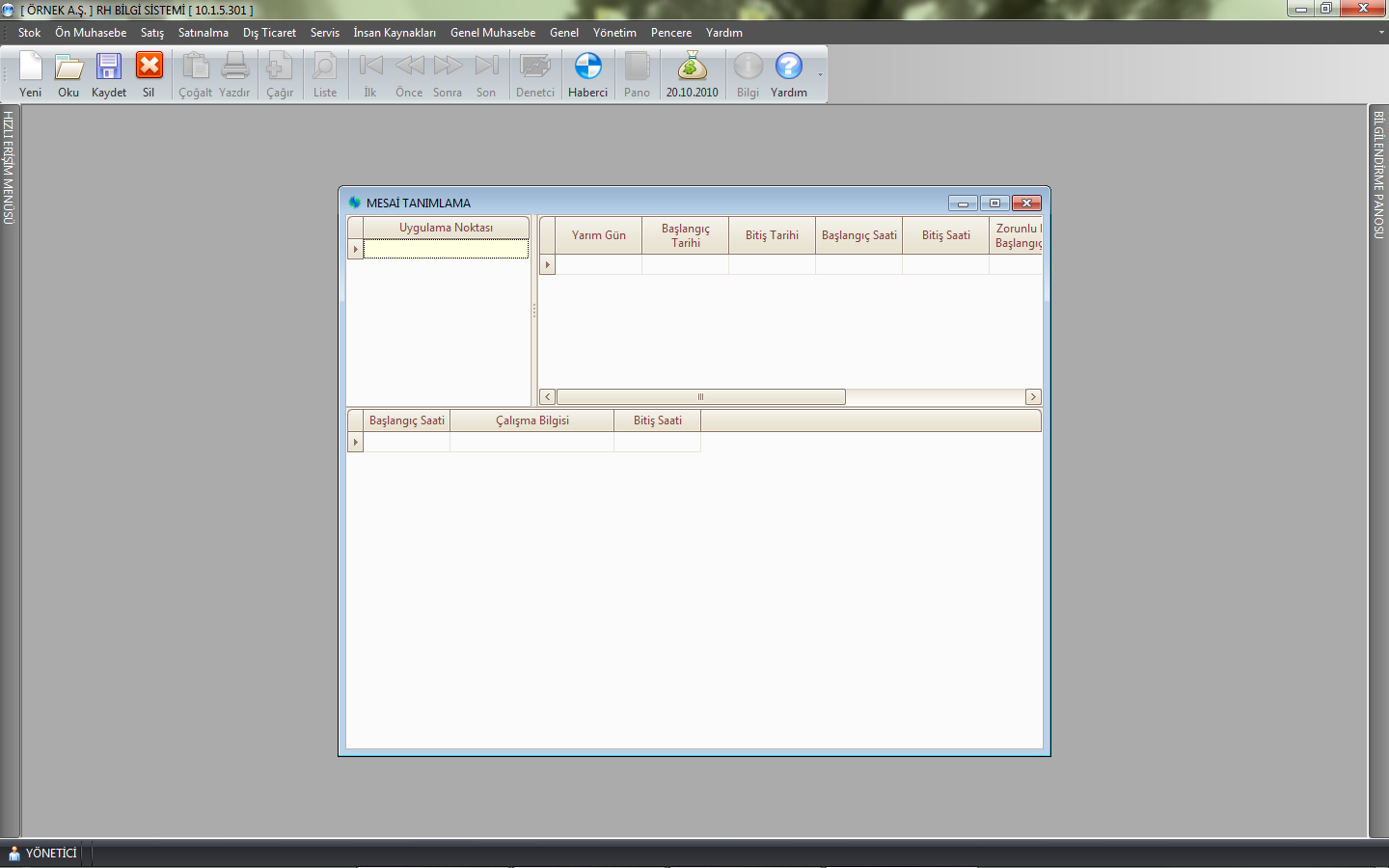Click the Uygulama Noktası column header
Screen dimensions: 1389x868
446,228
